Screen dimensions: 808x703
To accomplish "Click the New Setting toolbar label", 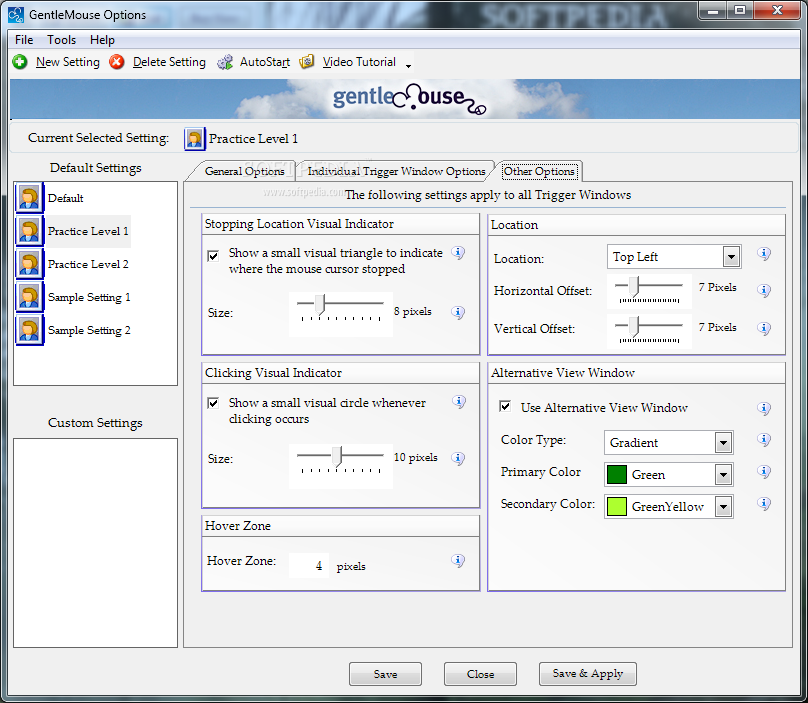I will (68, 62).
